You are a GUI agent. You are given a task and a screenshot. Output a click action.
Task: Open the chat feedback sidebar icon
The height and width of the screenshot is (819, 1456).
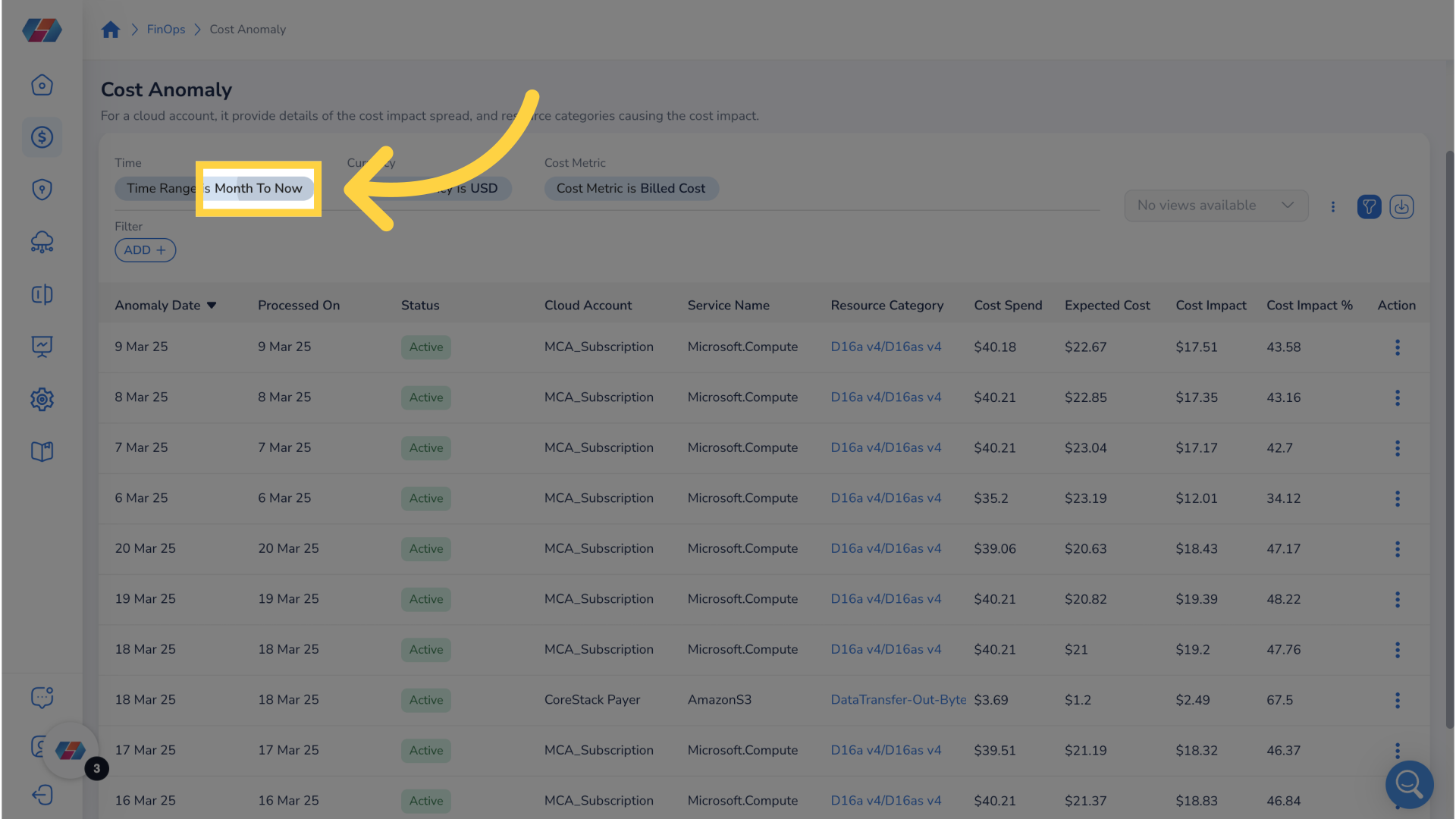42,697
